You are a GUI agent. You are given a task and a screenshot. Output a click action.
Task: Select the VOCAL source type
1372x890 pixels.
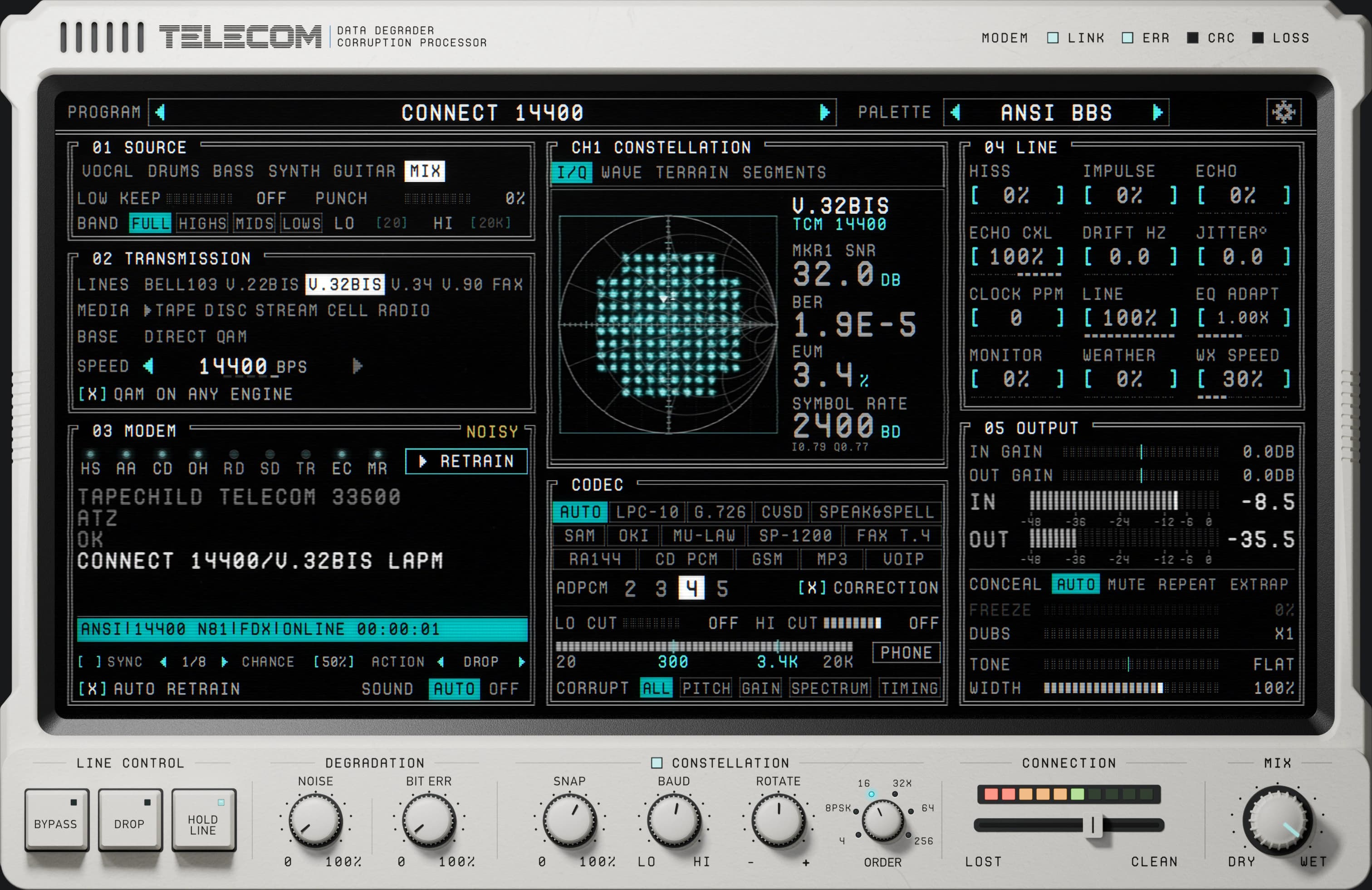click(x=107, y=171)
